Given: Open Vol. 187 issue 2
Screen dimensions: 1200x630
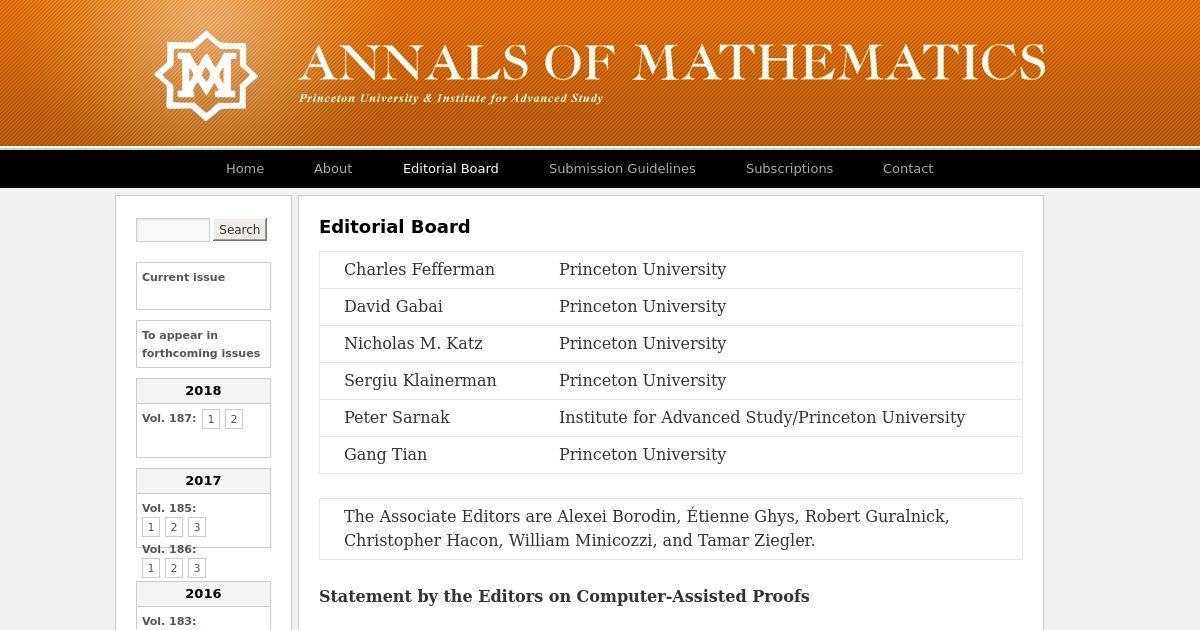Looking at the screenshot, I should 234,419.
